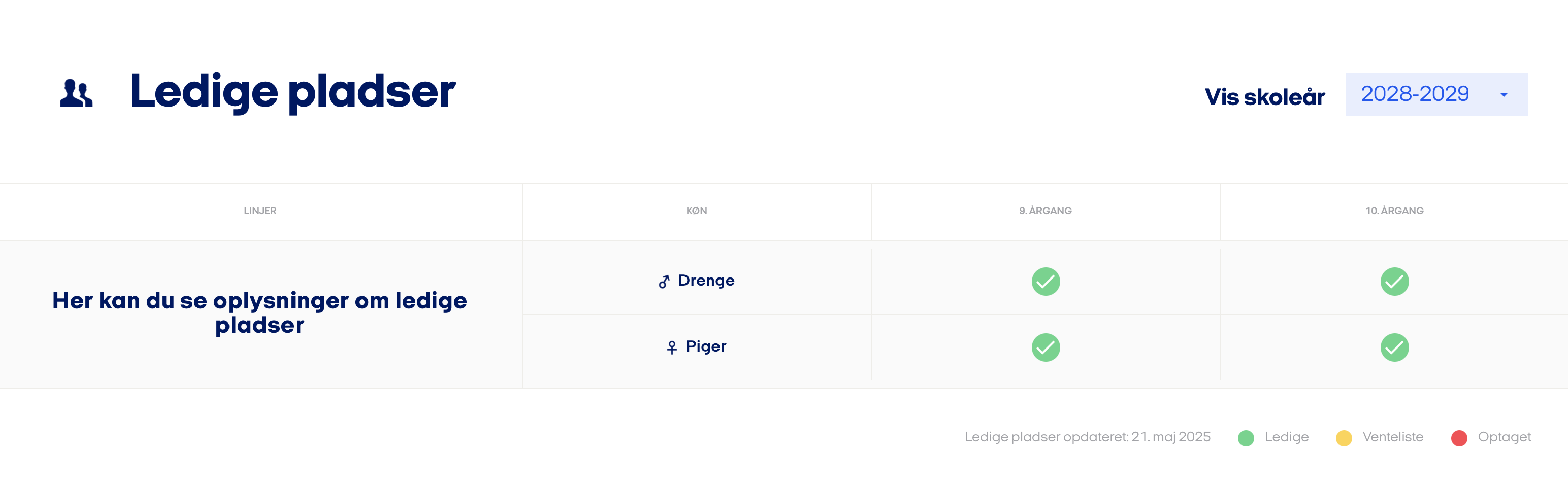Open the 2028-2029 school year dropdown
Screen dimensions: 1568x487
pyautogui.click(x=1436, y=94)
